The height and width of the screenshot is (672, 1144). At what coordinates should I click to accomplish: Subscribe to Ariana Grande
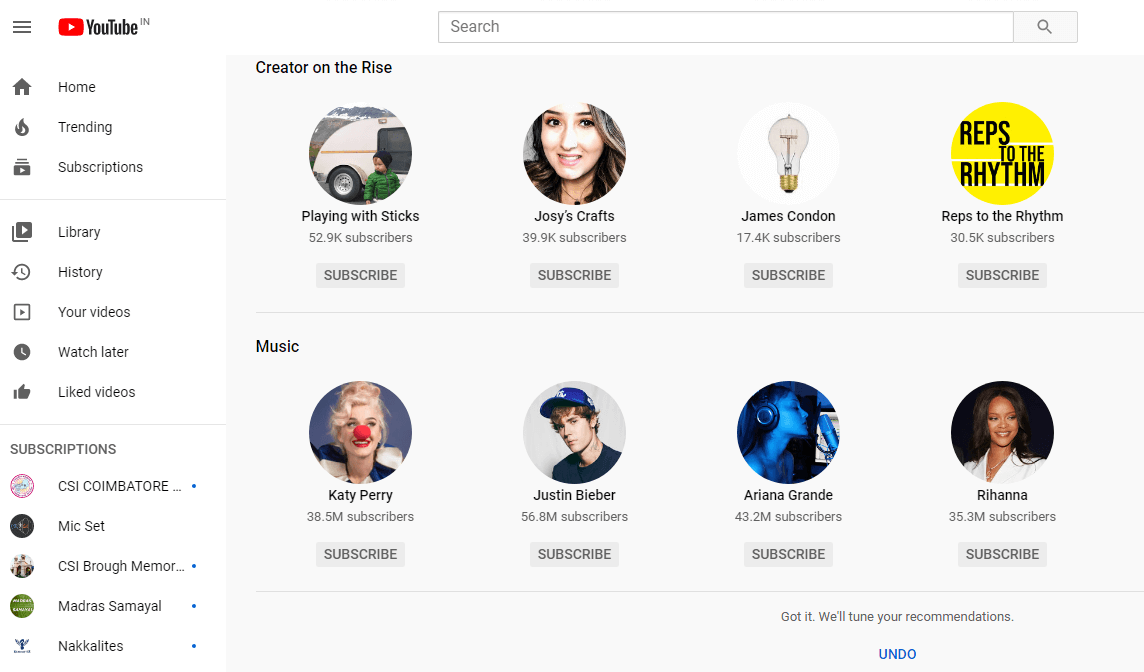click(x=788, y=554)
